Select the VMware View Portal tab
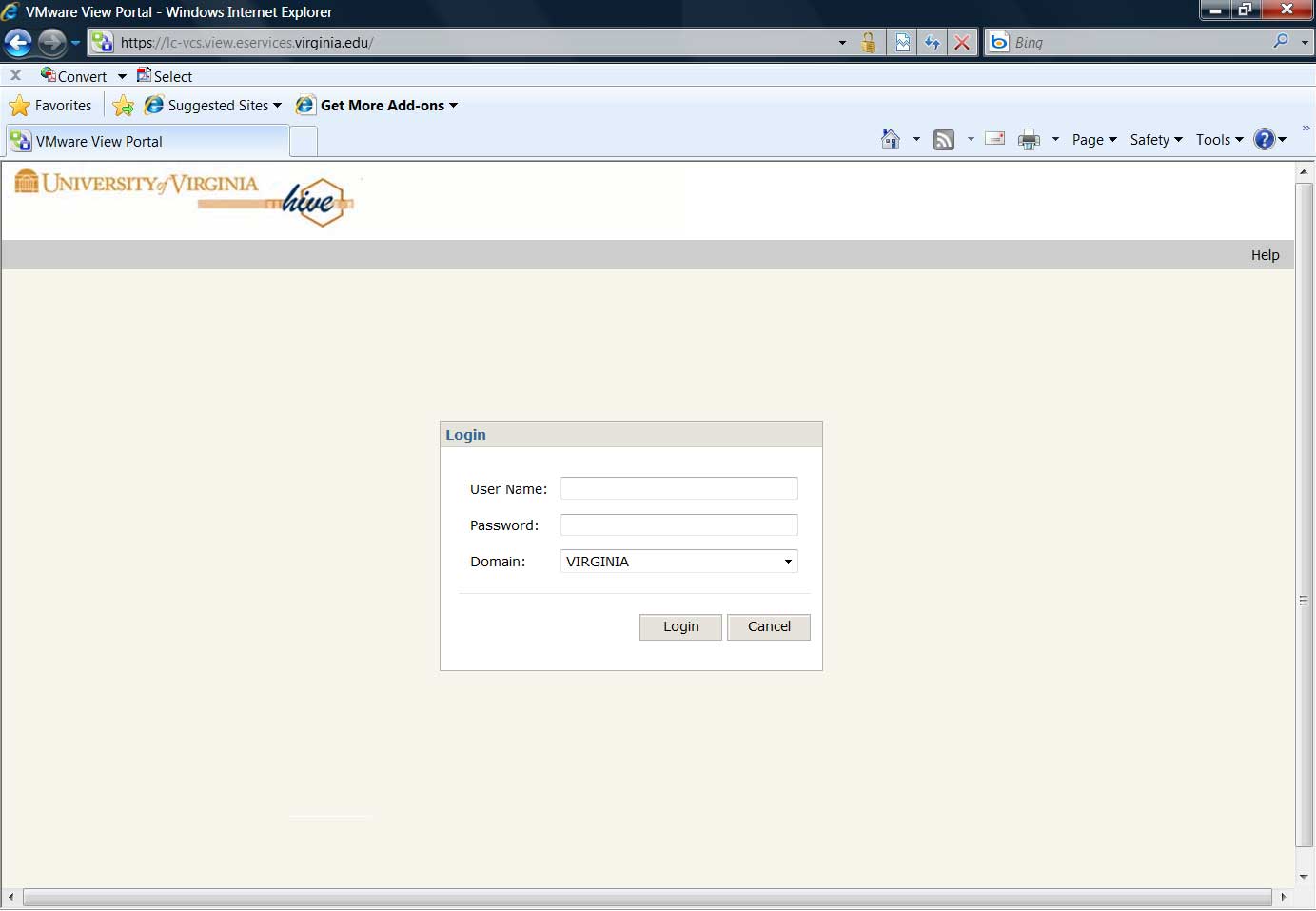 pyautogui.click(x=147, y=141)
